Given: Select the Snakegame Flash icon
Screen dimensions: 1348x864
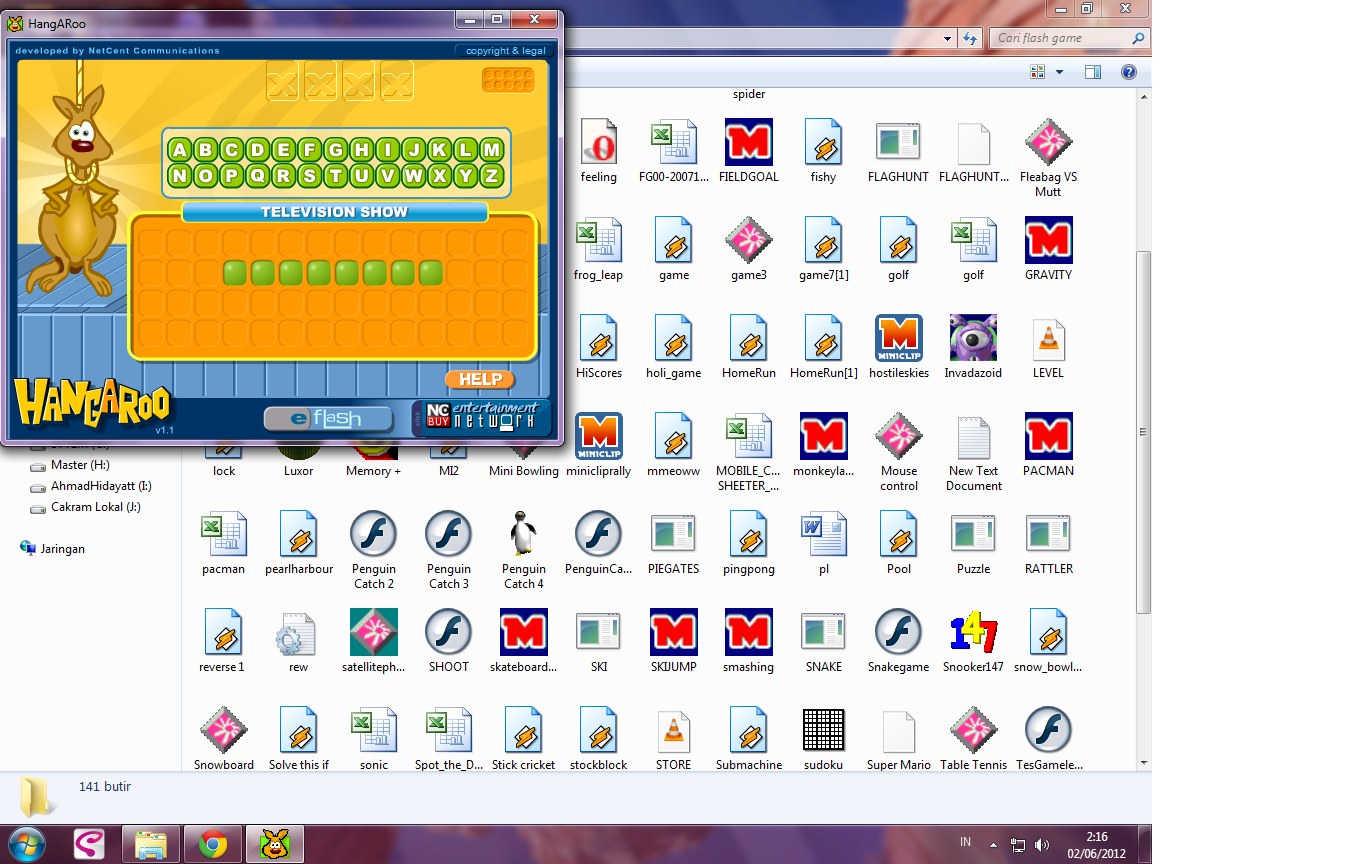Looking at the screenshot, I should (x=899, y=642).
